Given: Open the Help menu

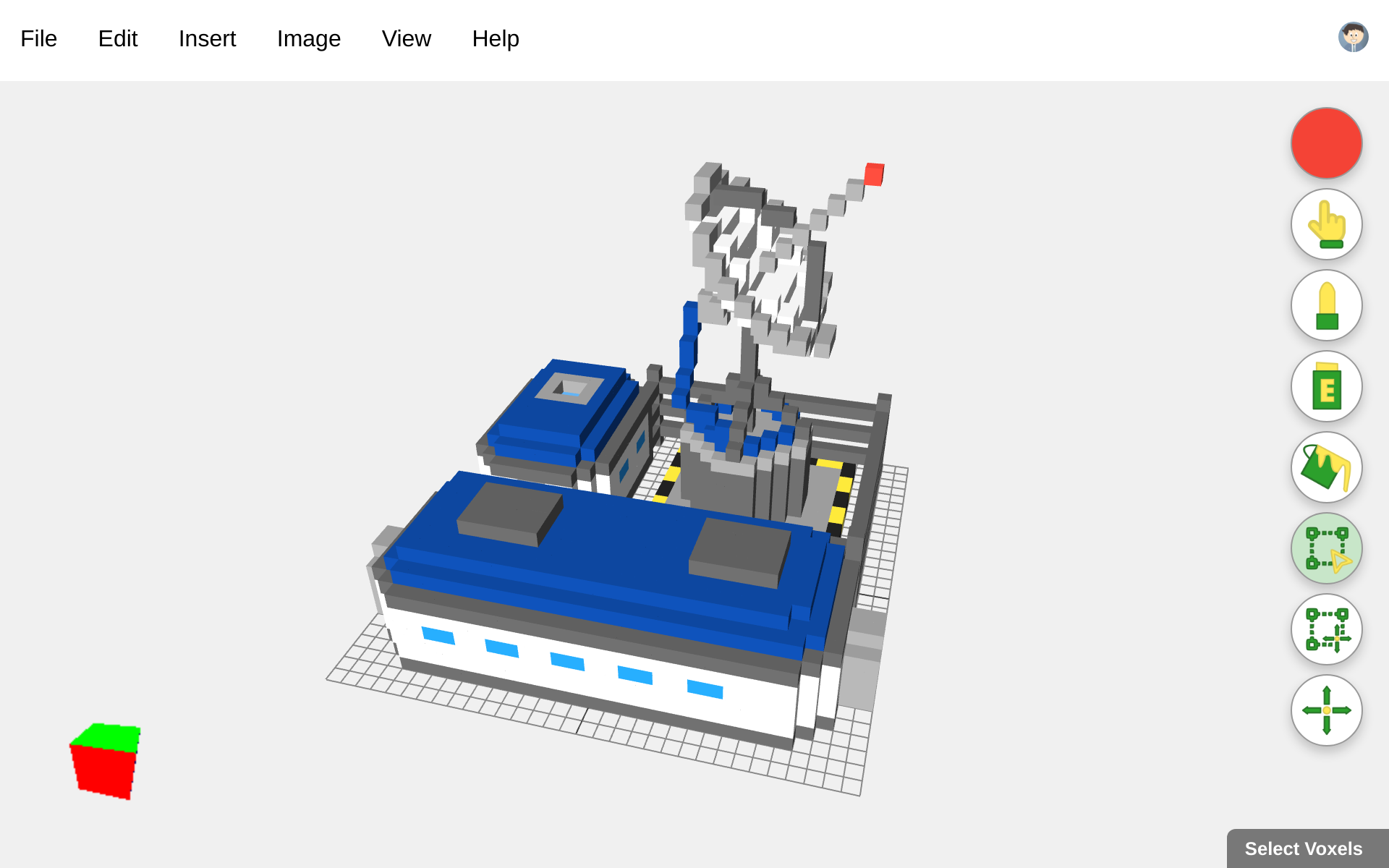Looking at the screenshot, I should tap(496, 38).
